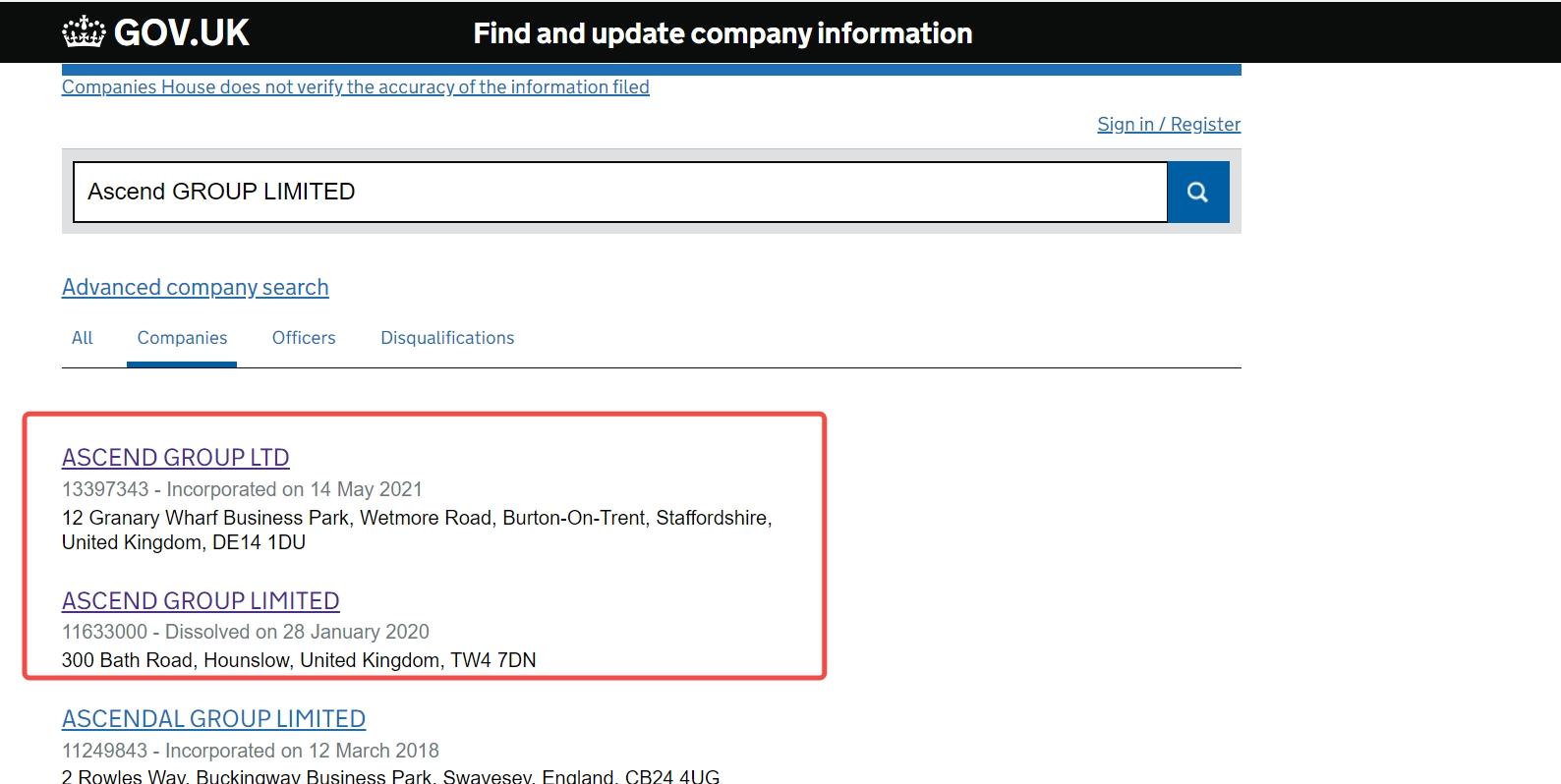
Task: Open ASCEND GROUP LIMITED result
Action: click(201, 600)
